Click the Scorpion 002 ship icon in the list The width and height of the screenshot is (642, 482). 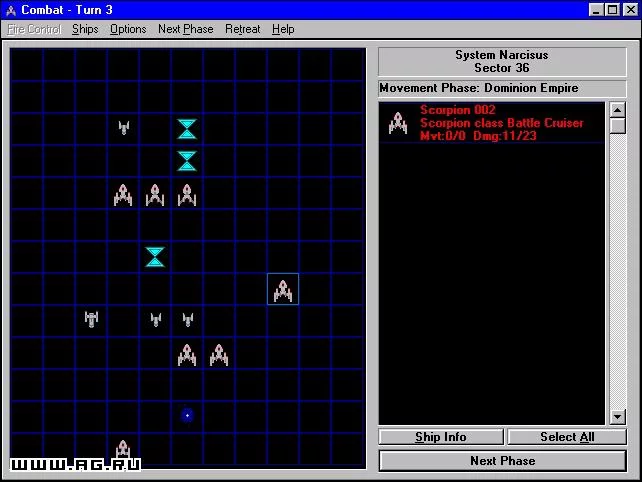[x=398, y=123]
